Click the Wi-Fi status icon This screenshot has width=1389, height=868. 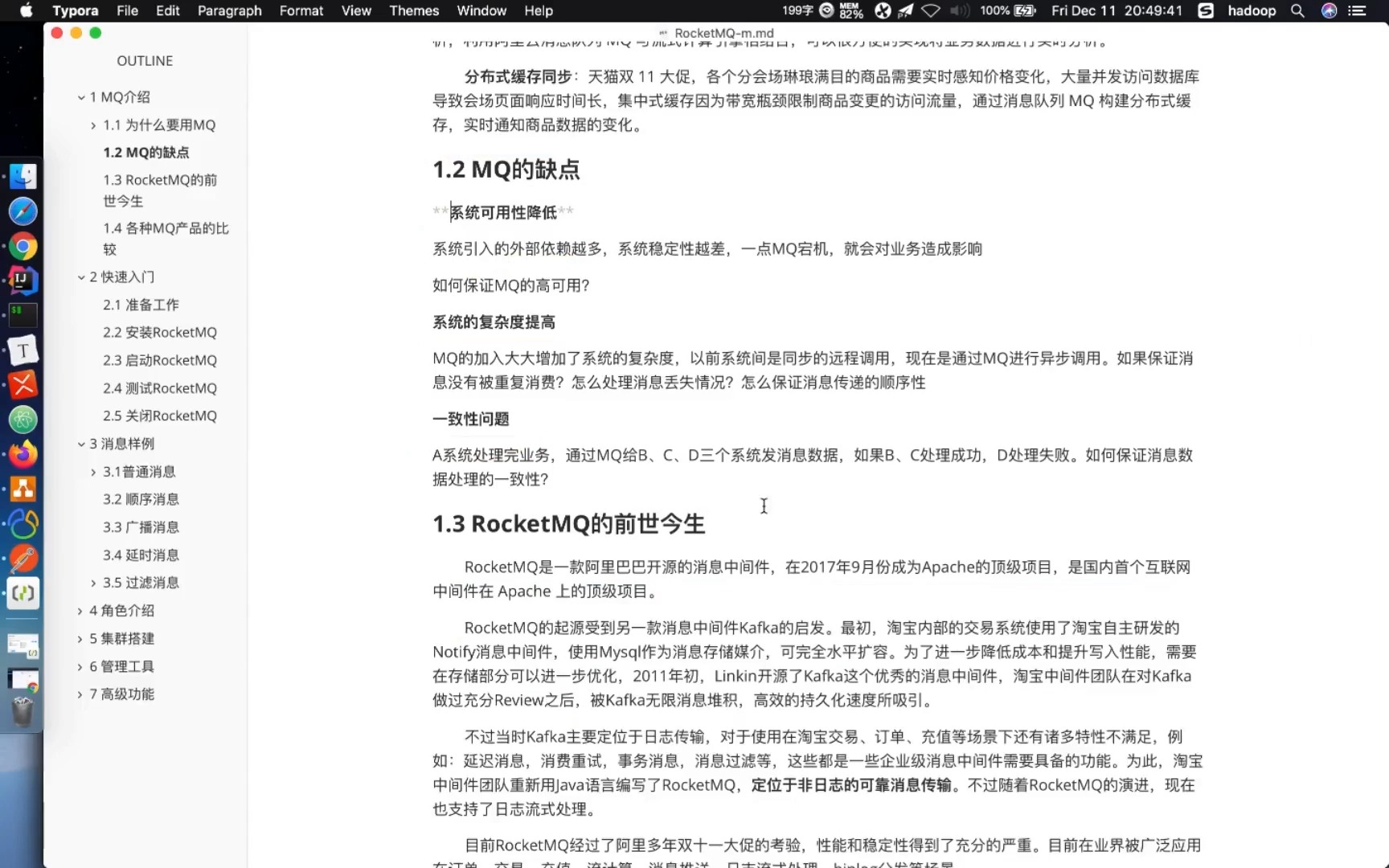click(931, 10)
